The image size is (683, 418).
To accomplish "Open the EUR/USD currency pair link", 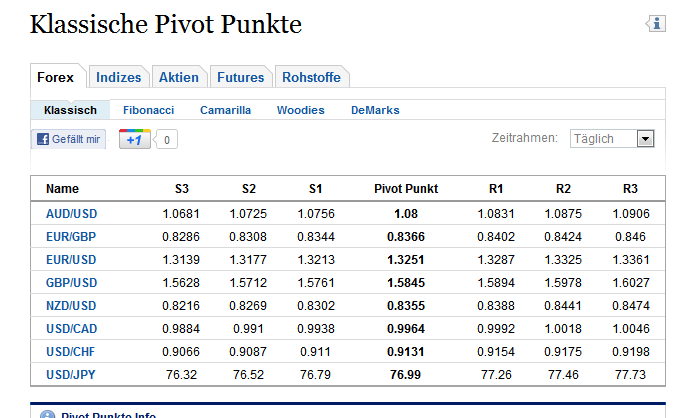I will [x=72, y=257].
